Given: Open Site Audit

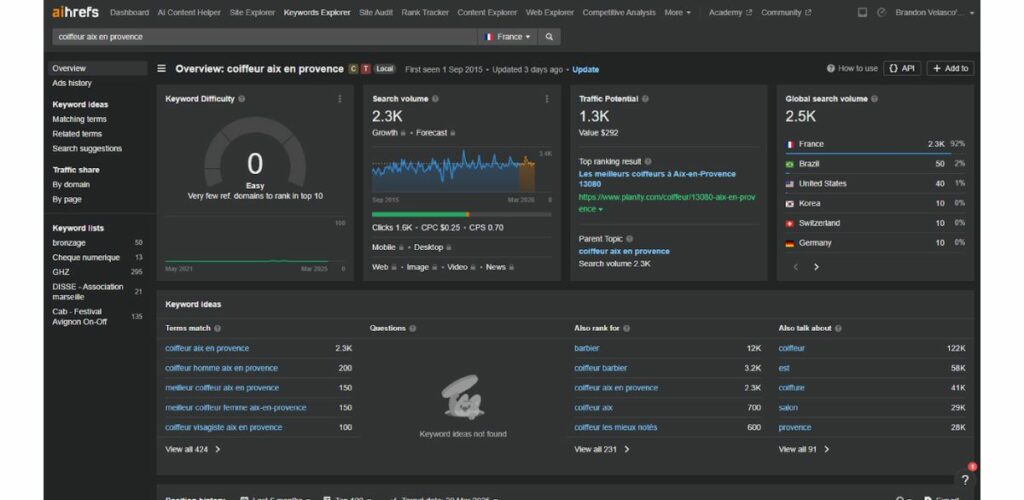Looking at the screenshot, I should coord(376,12).
